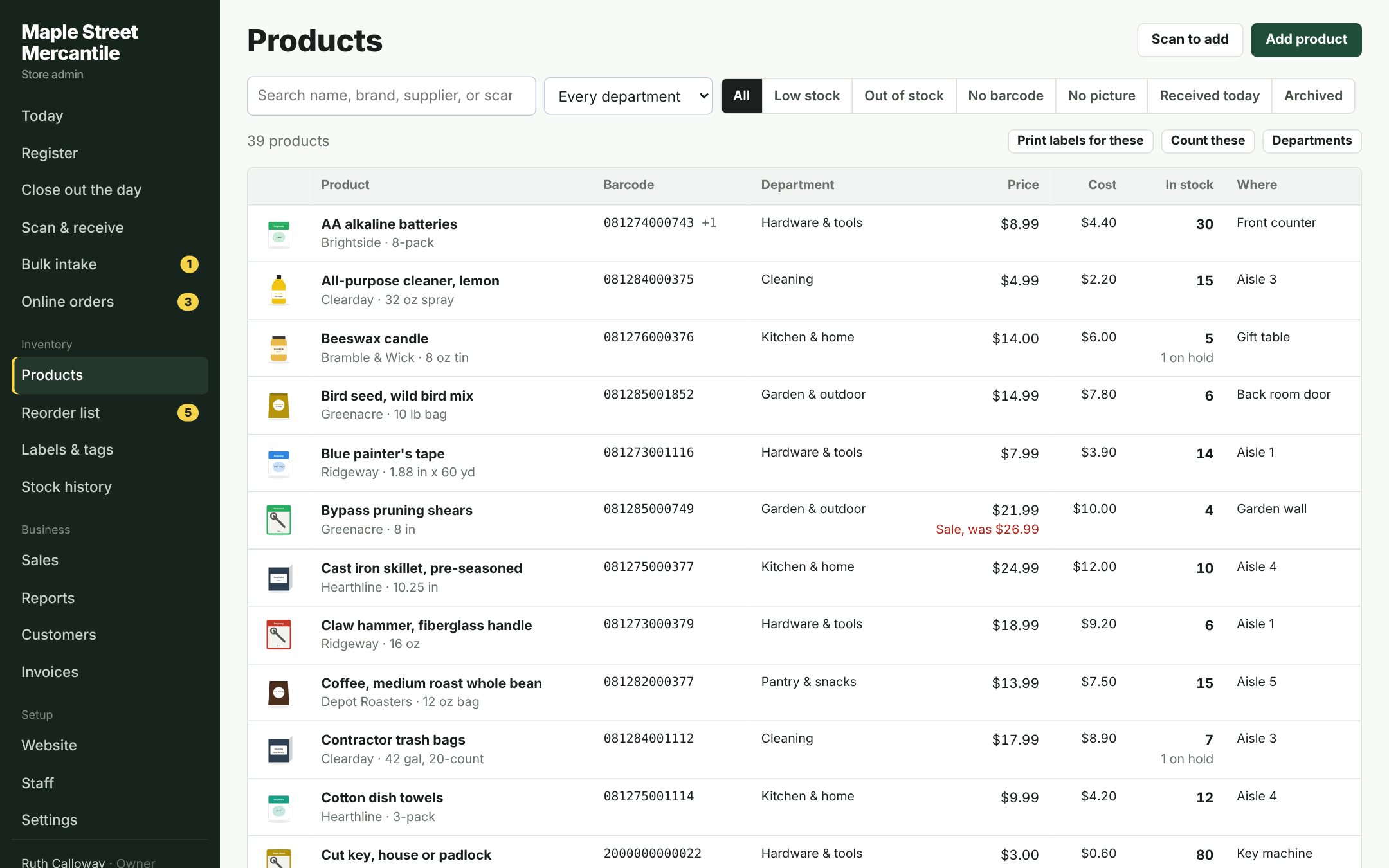Select the All filter tab
Image resolution: width=1389 pixels, height=868 pixels.
(x=741, y=96)
